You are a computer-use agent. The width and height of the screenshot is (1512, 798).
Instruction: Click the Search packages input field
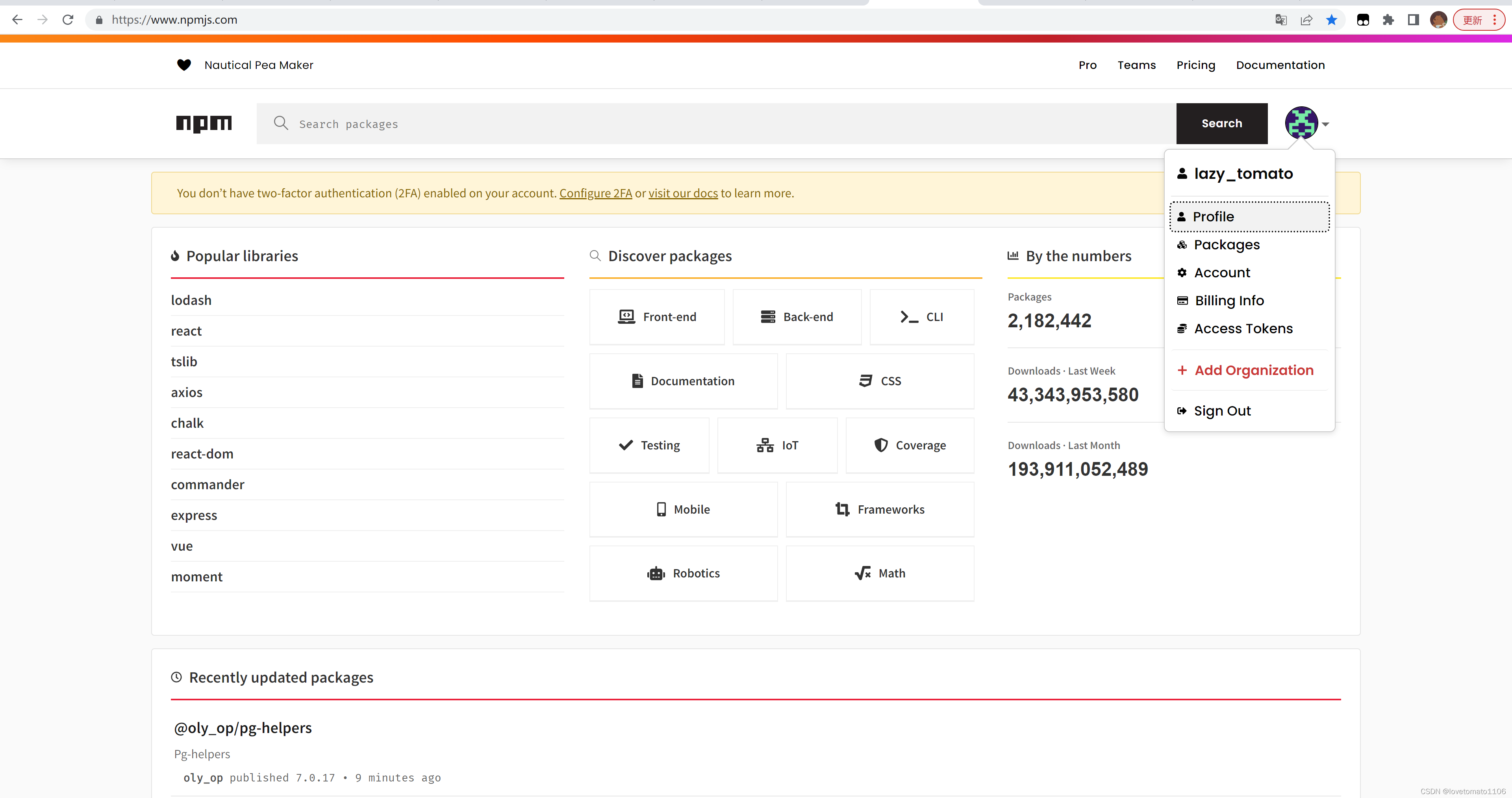pyautogui.click(x=716, y=123)
